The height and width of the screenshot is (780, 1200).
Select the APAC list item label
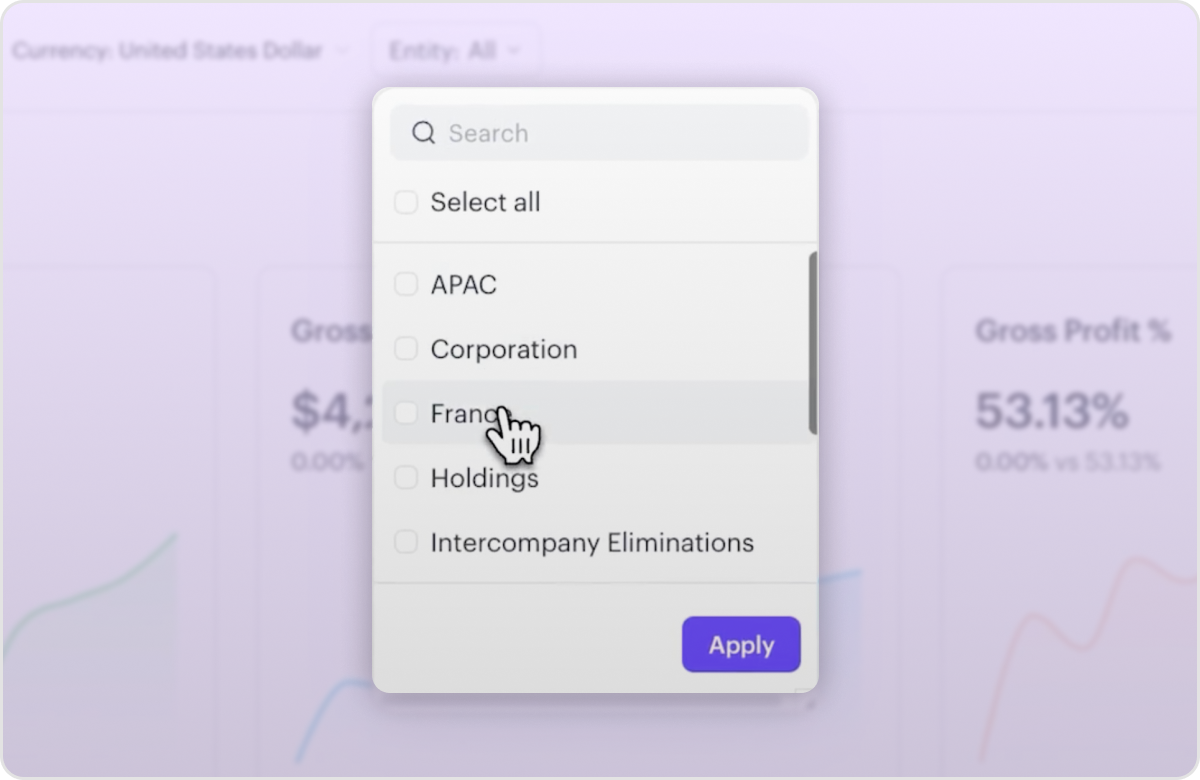[x=464, y=285]
